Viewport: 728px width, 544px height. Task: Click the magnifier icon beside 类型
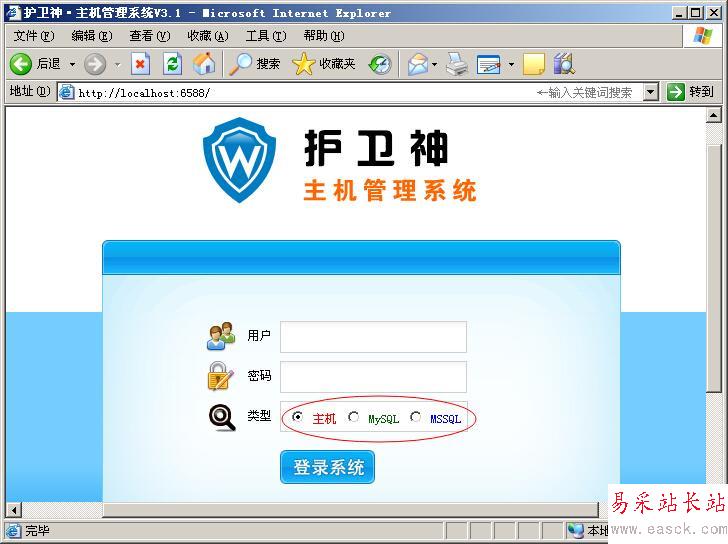[222, 417]
